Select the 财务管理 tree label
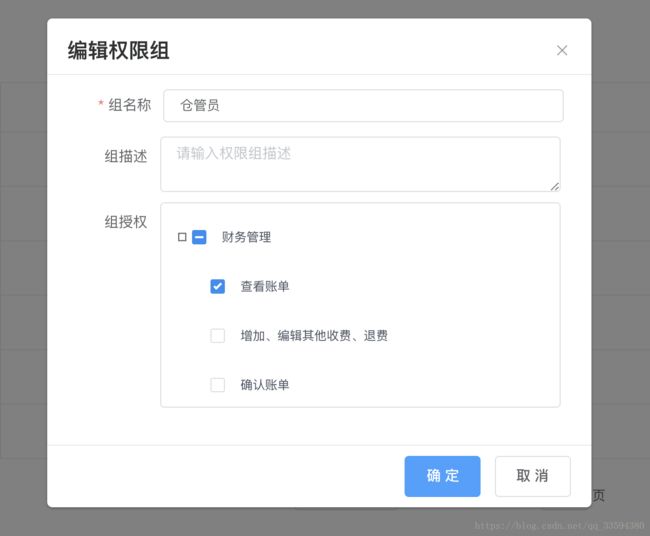650x536 pixels. [246, 237]
